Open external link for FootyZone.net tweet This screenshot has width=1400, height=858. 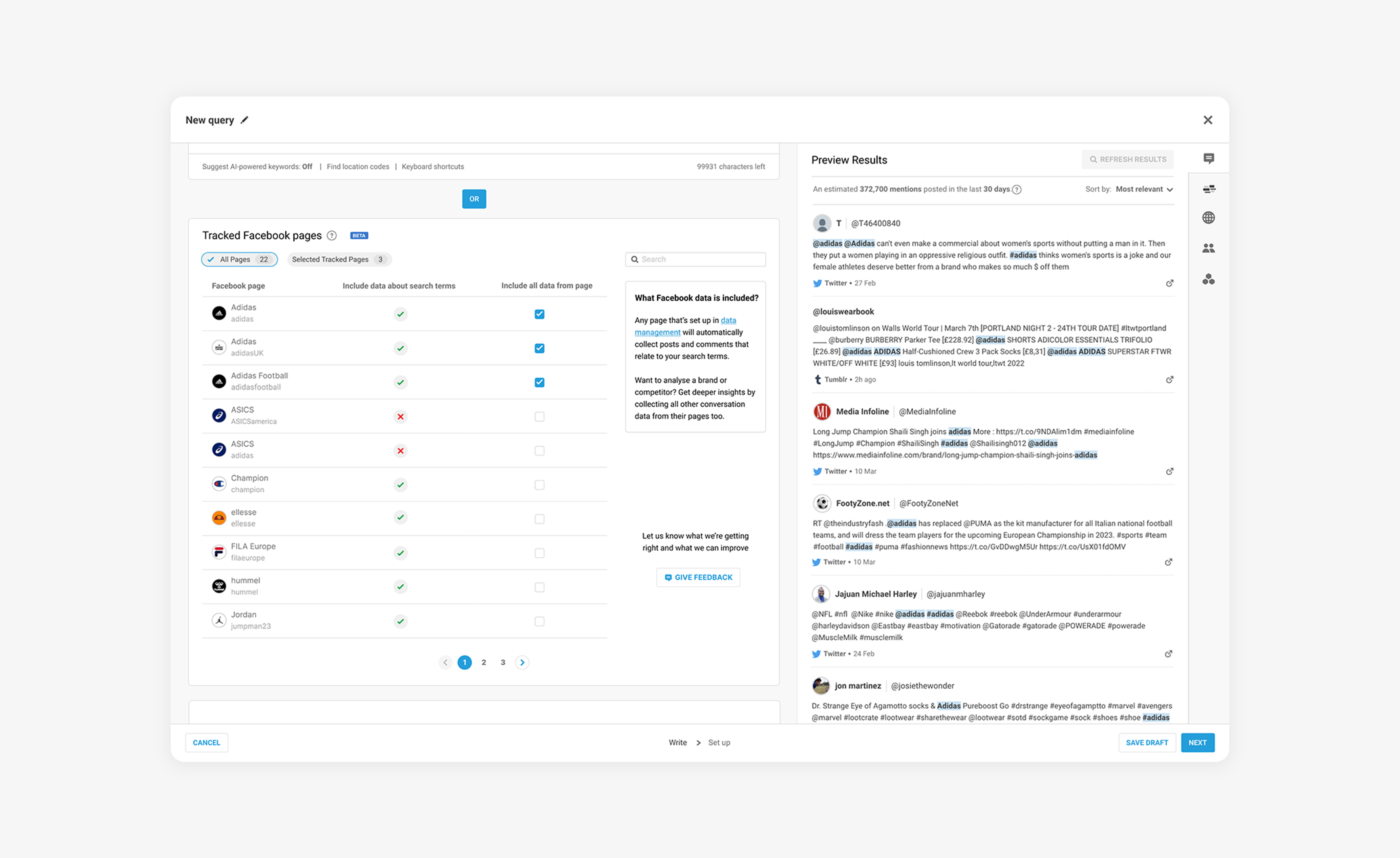1168,562
